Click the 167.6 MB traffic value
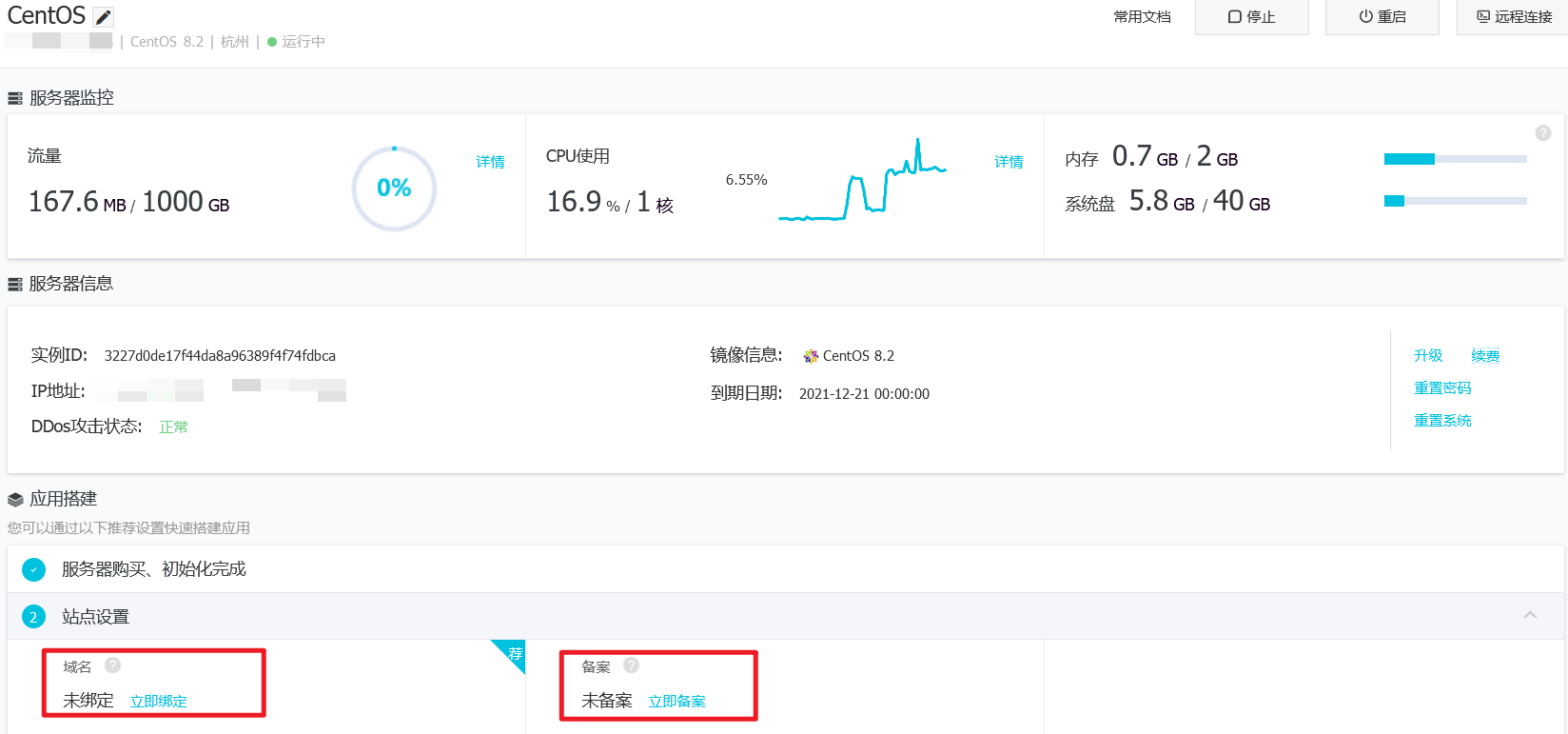Screen dimensions: 1568x734 76,202
